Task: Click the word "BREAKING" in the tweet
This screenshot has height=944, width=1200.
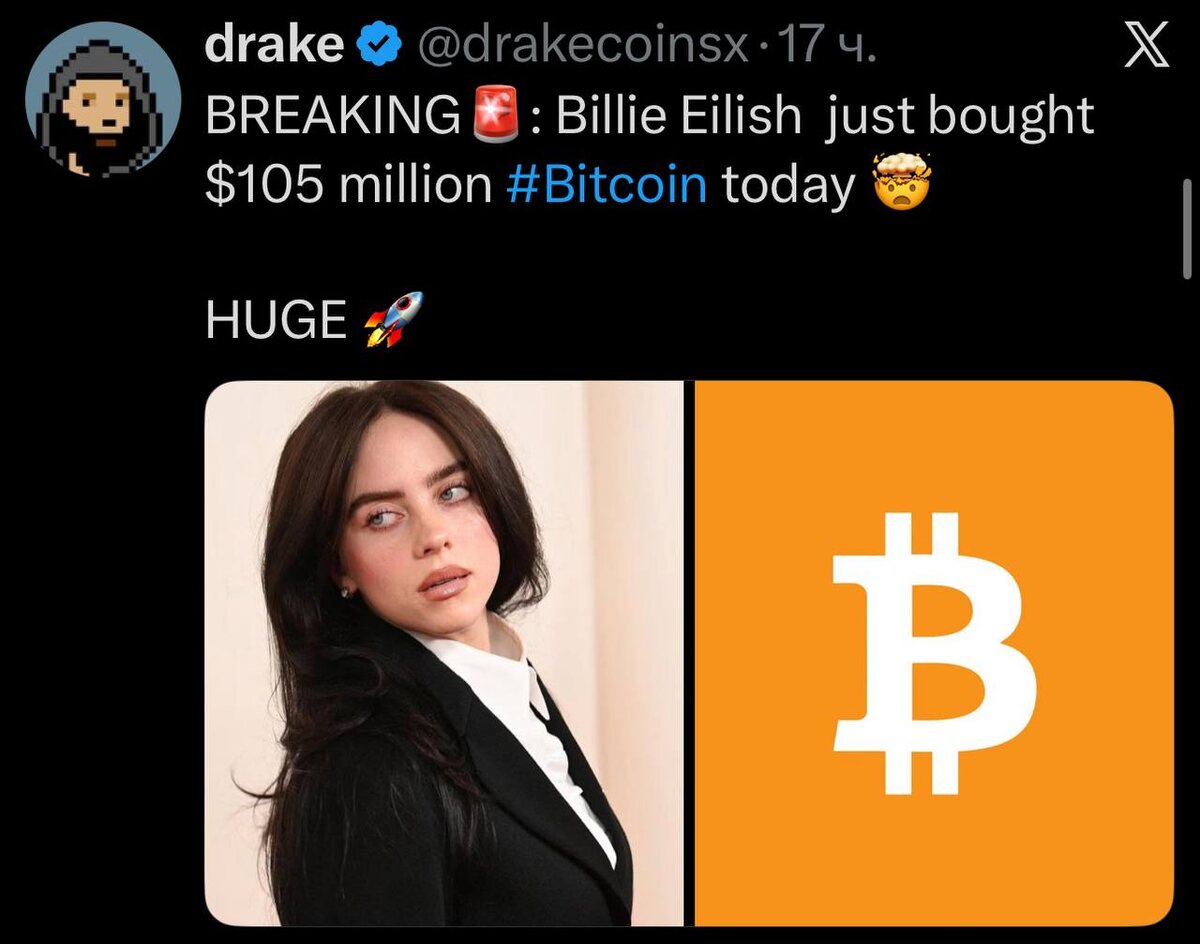Action: click(332, 117)
